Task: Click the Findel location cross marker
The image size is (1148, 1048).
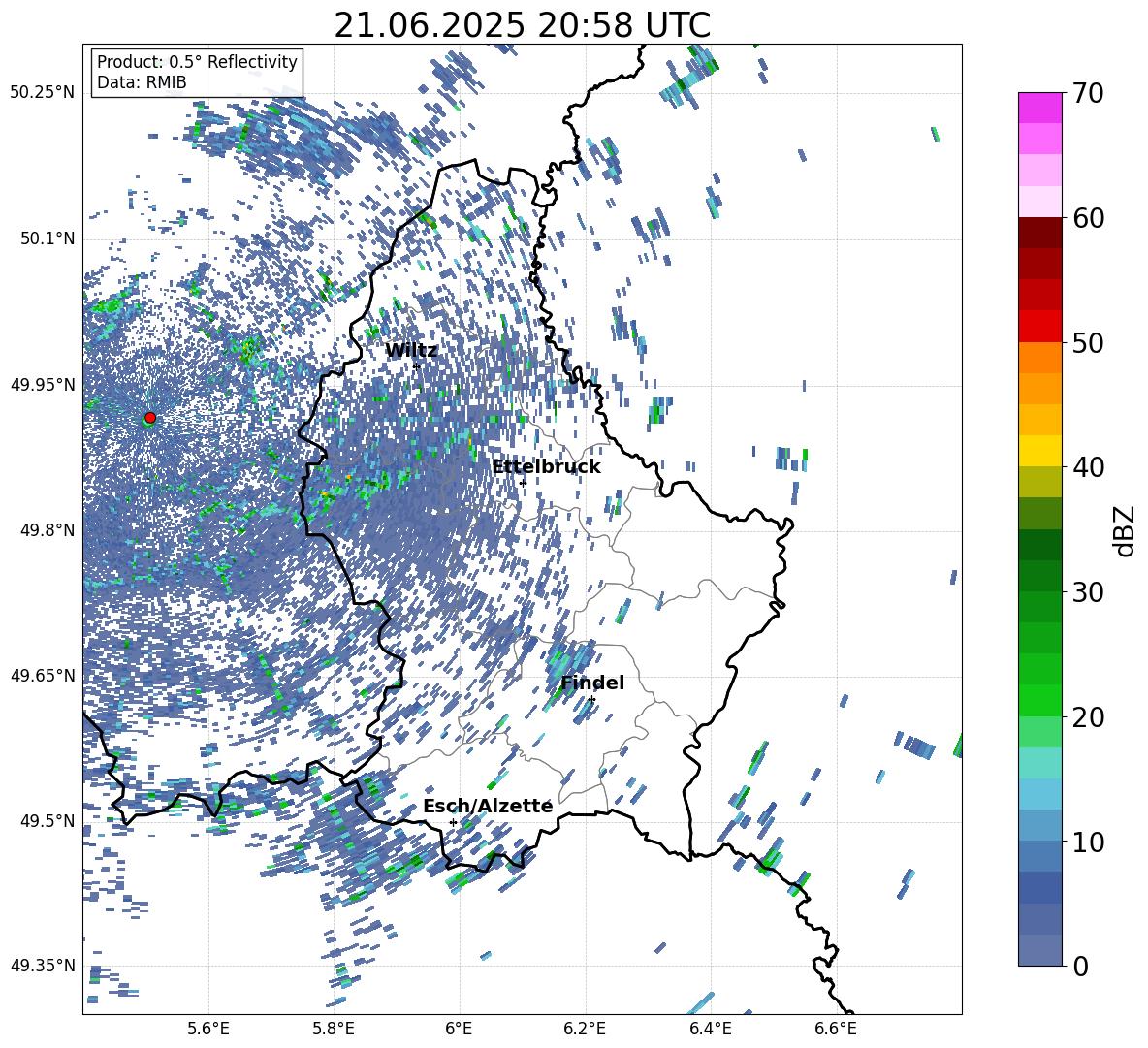Action: 591,700
